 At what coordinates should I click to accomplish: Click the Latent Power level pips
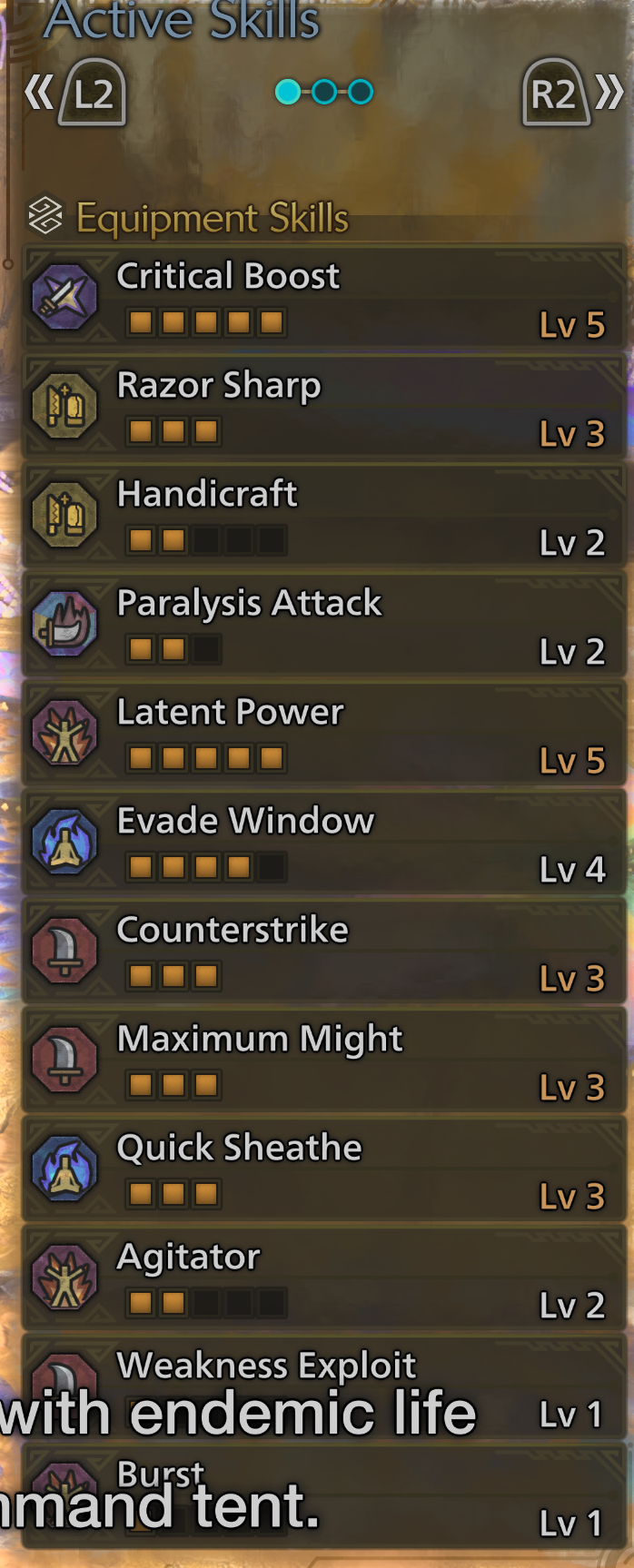click(x=206, y=758)
